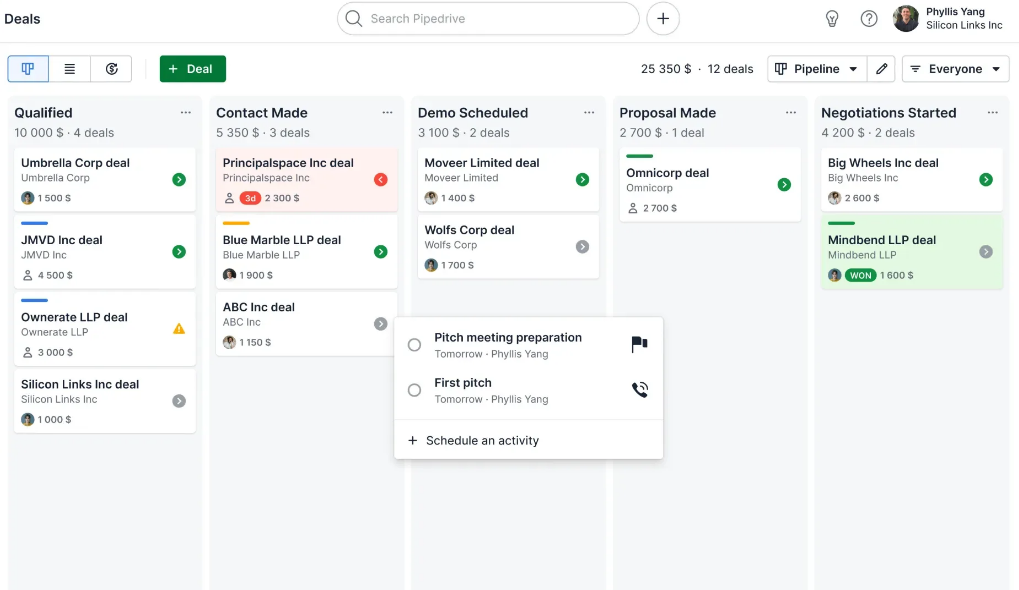Click the Qualified column heading

pyautogui.click(x=44, y=112)
